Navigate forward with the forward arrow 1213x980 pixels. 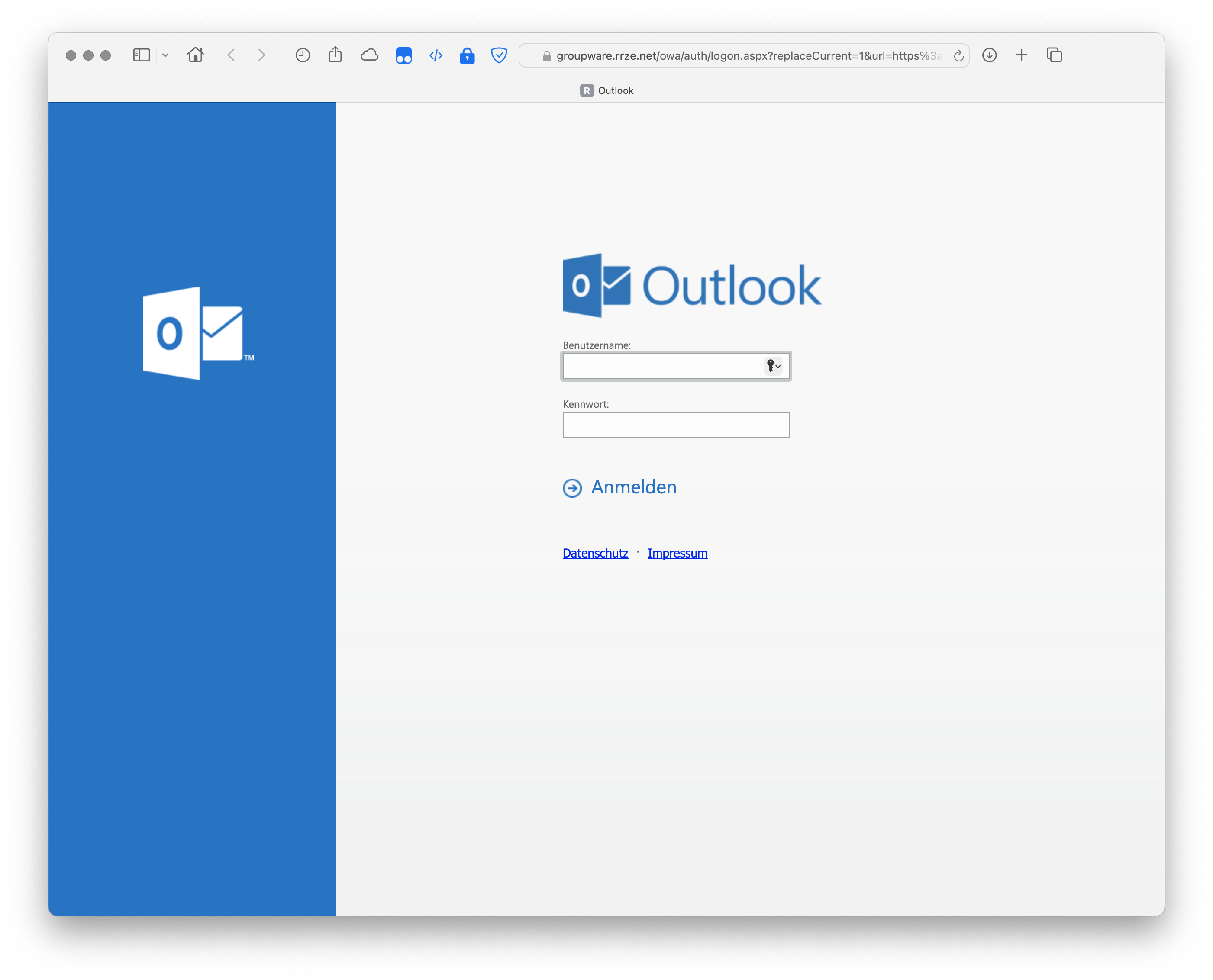coord(261,55)
